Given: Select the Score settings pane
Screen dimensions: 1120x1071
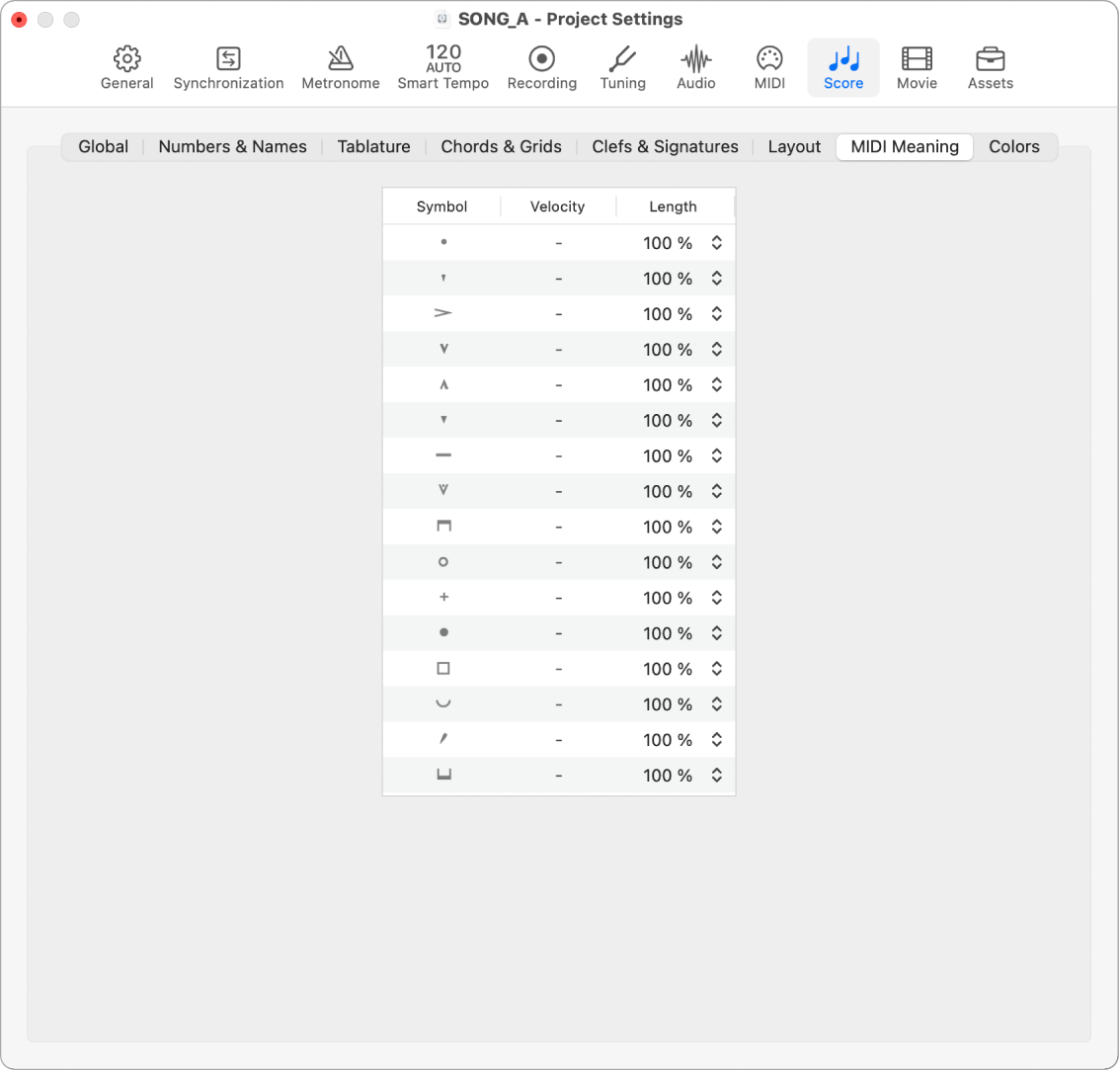Looking at the screenshot, I should (x=843, y=68).
